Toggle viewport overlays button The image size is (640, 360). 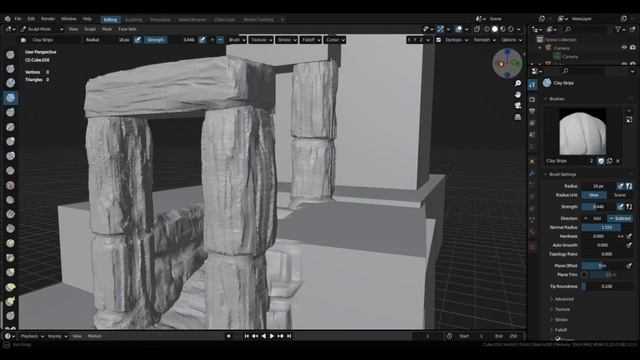tap(459, 29)
